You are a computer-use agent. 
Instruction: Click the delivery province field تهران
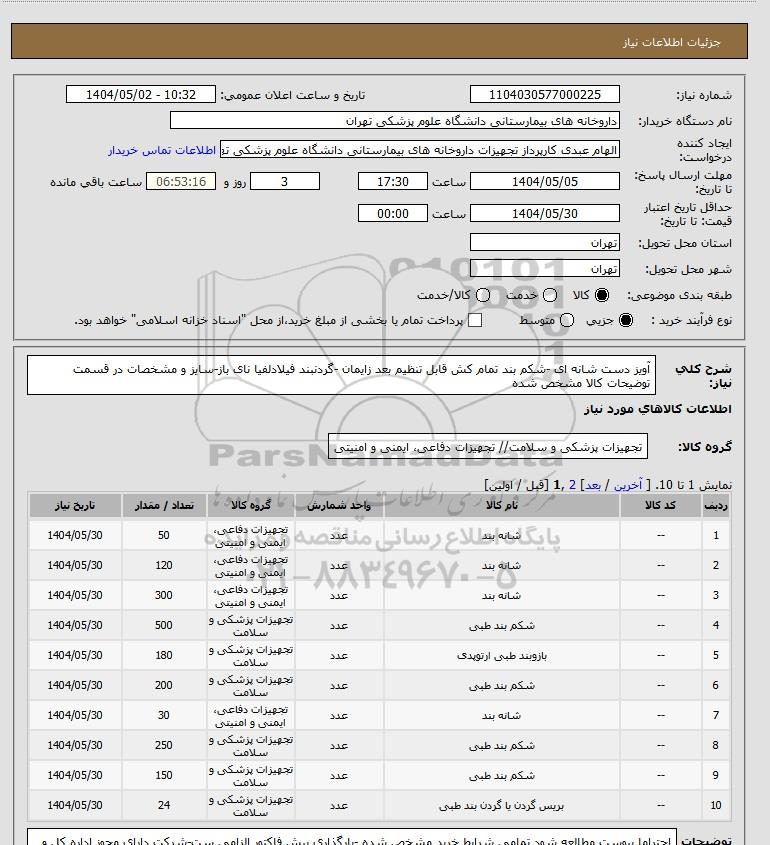pyautogui.click(x=545, y=243)
